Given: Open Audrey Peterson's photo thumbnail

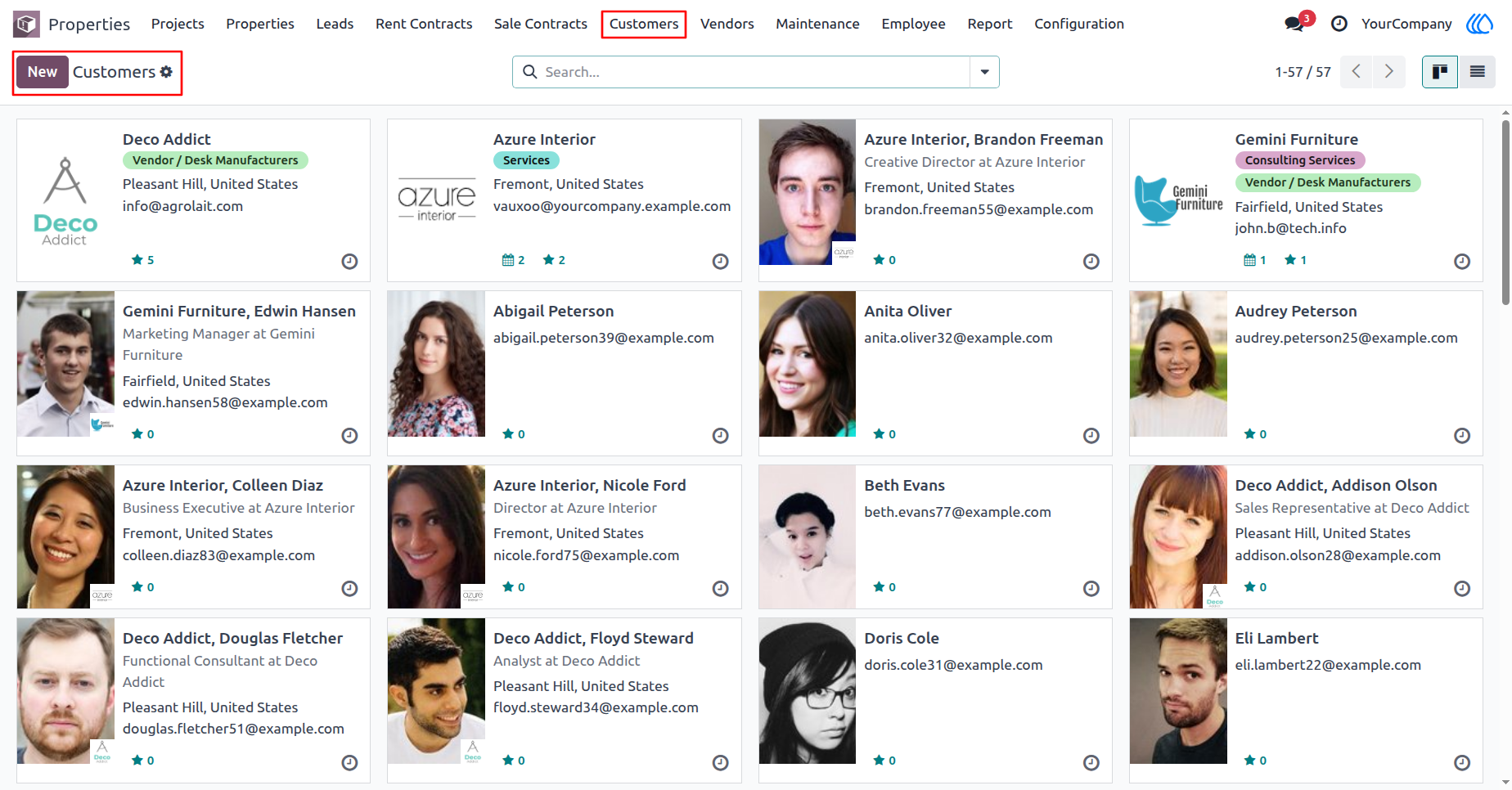Looking at the screenshot, I should 1178,364.
